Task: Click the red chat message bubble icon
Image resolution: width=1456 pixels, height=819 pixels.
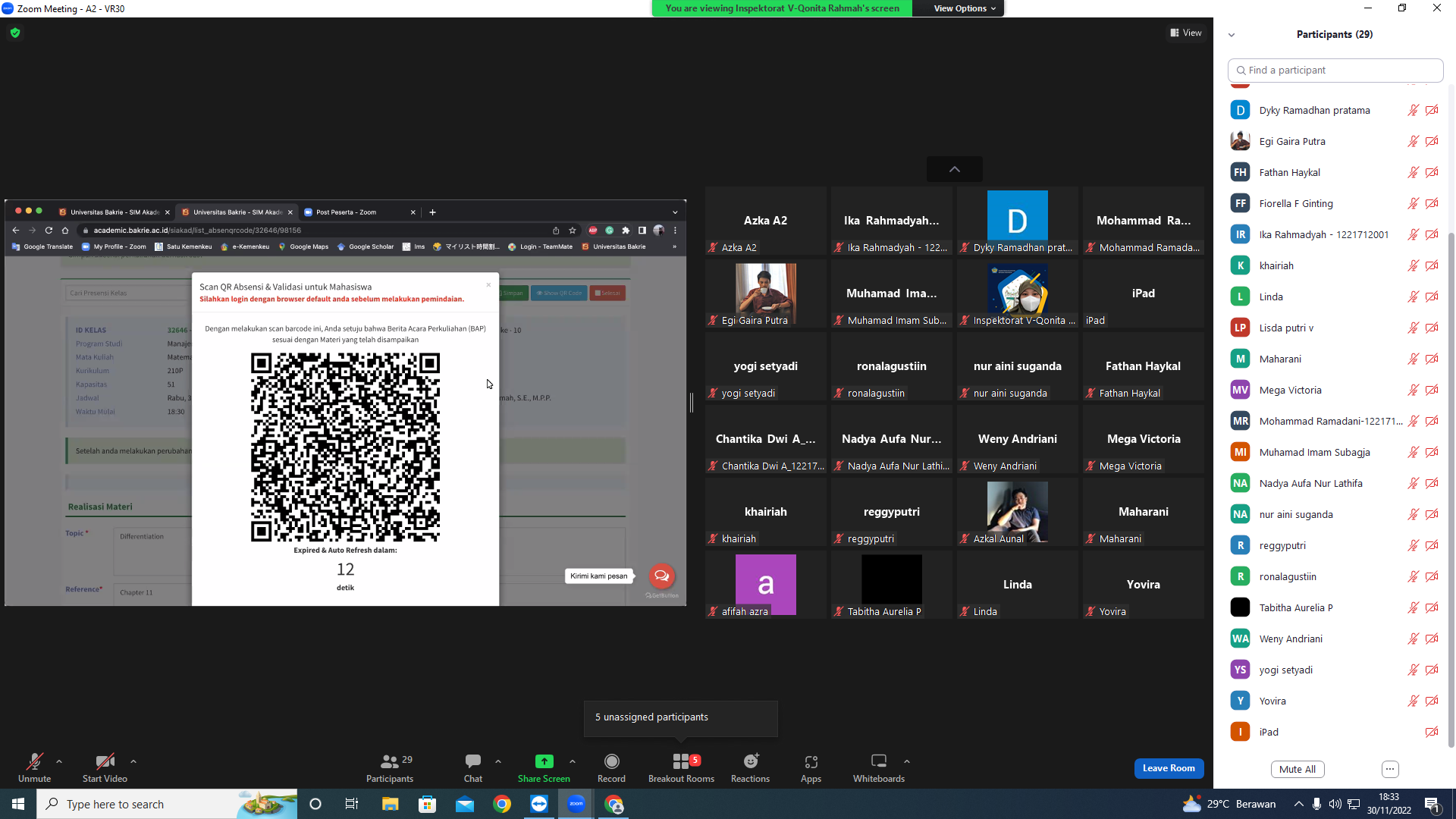Action: point(661,576)
